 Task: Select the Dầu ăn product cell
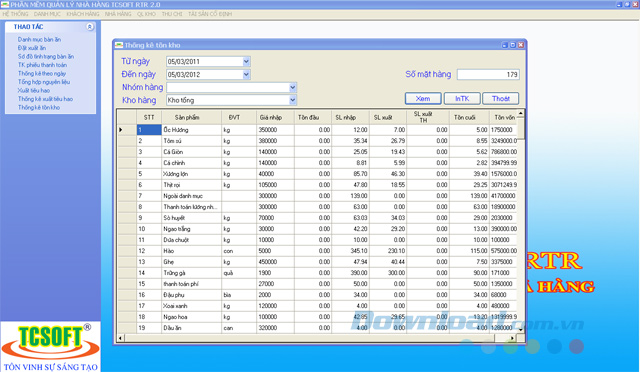click(x=191, y=328)
